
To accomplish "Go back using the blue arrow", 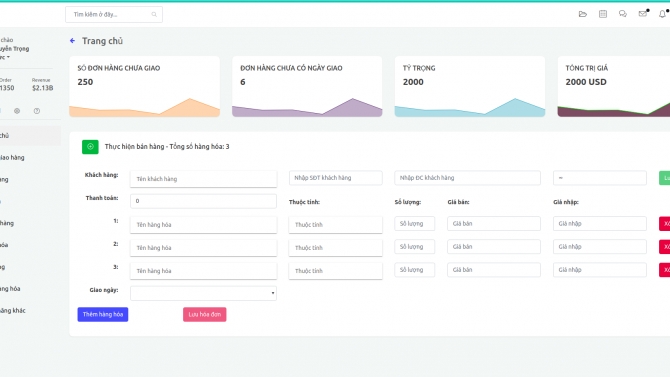I will click(x=72, y=41).
